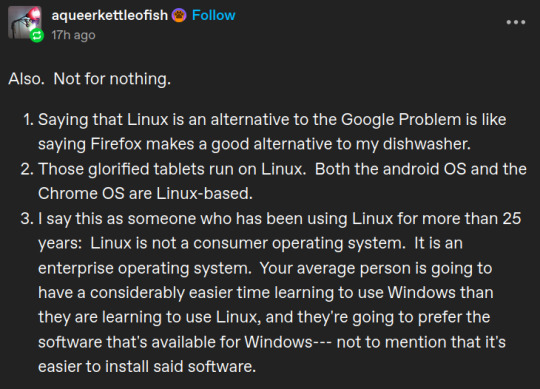
Task: Open aqueerkettleofish's avatar picture
Action: point(25,22)
